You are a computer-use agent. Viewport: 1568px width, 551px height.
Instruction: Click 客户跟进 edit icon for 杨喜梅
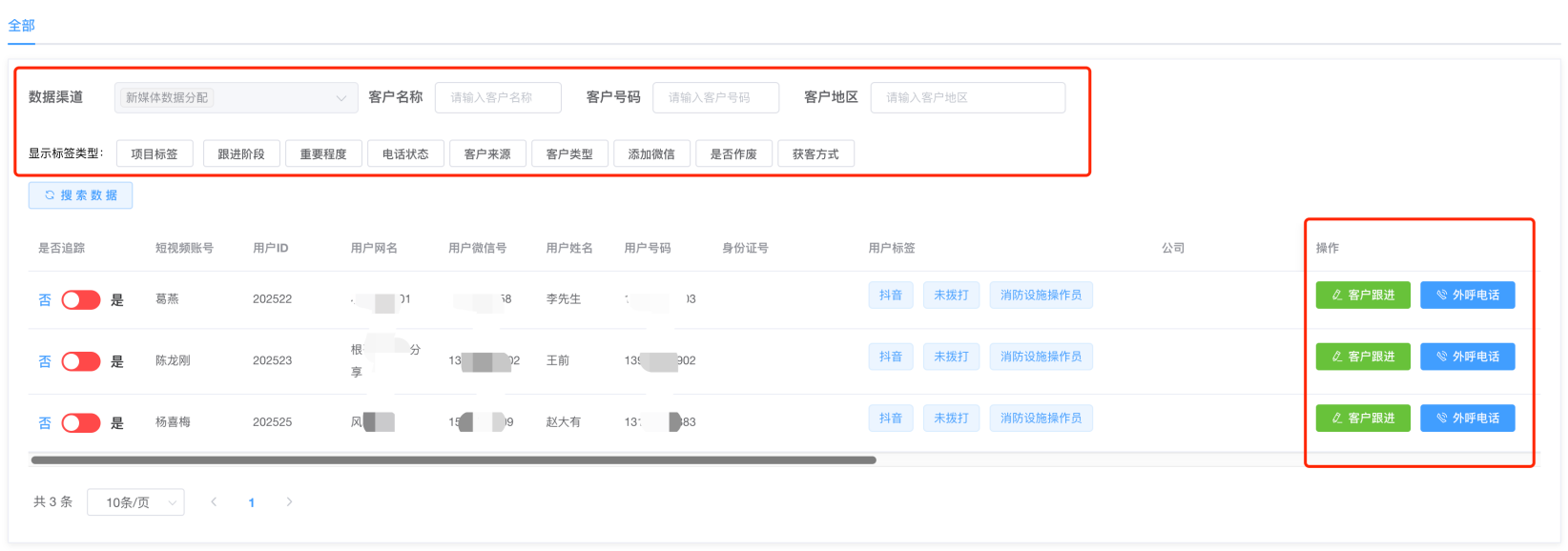tap(1337, 418)
